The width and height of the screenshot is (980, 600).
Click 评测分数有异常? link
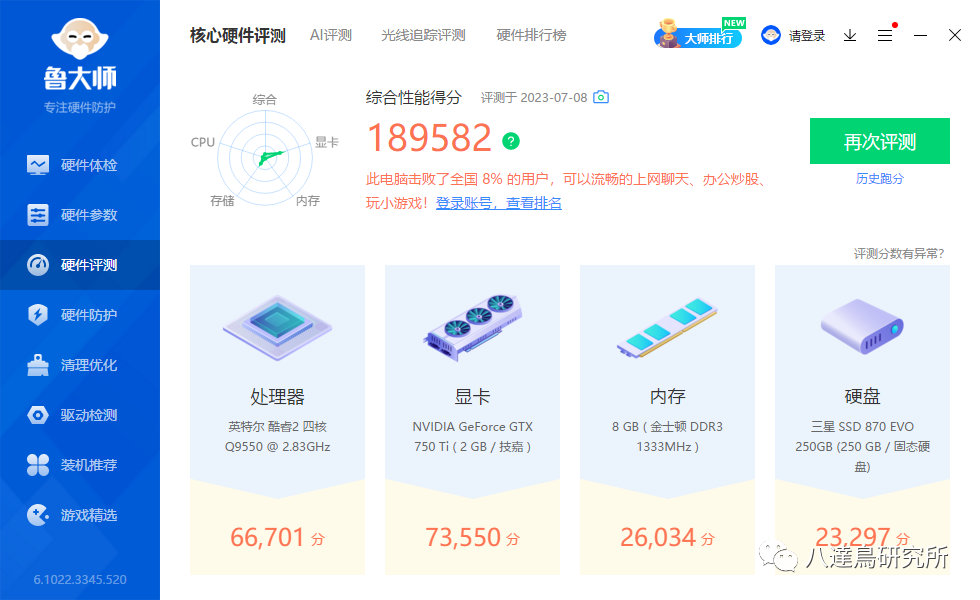(899, 253)
